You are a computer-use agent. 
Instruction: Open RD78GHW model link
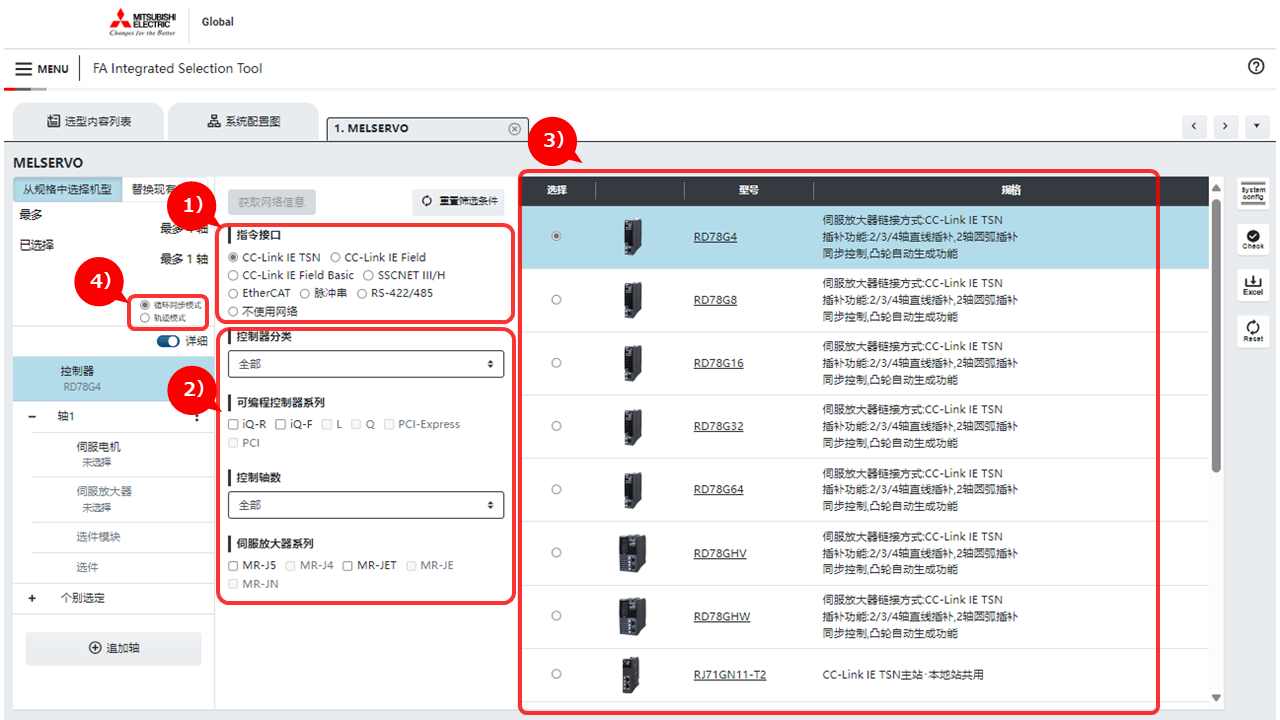tap(721, 616)
